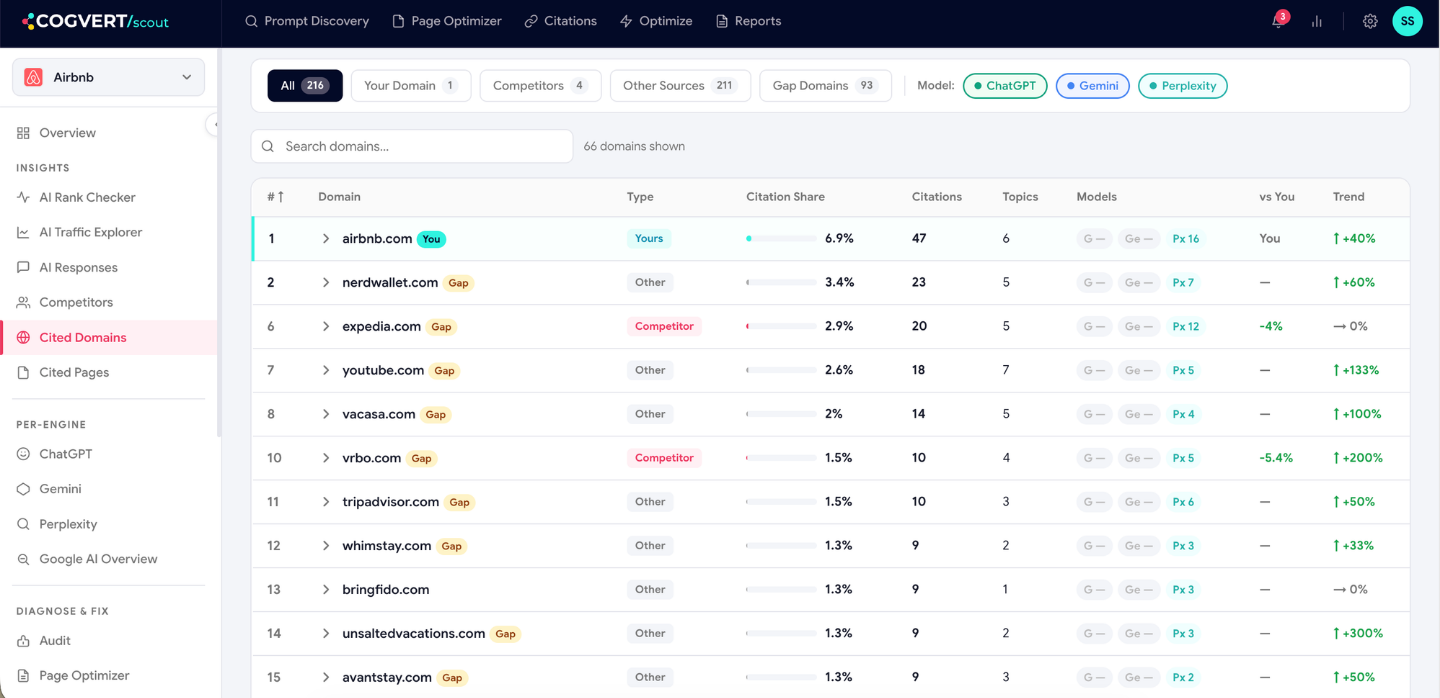Open the Optimize top menu
The height and width of the screenshot is (698, 1440).
(x=656, y=21)
